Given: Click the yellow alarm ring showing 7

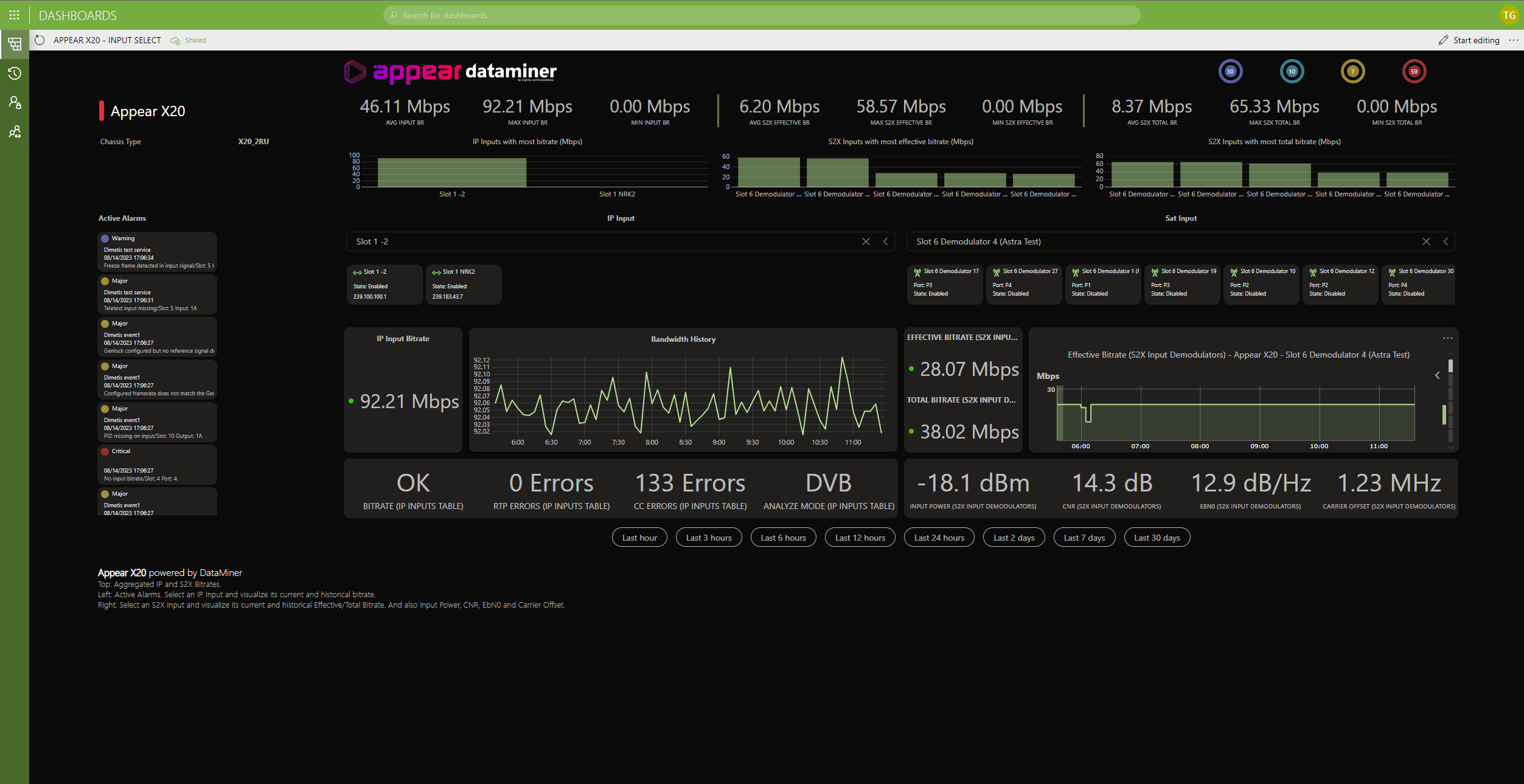Looking at the screenshot, I should click(1353, 71).
